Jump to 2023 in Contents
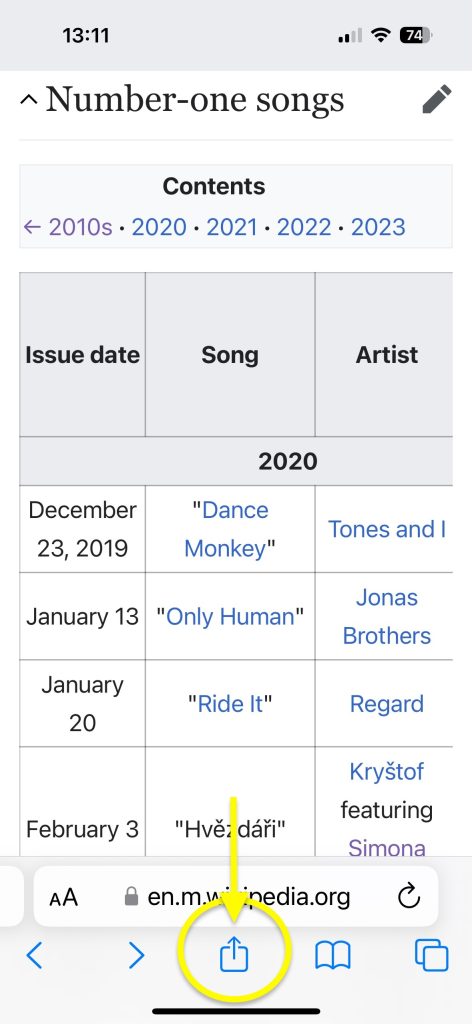This screenshot has width=472, height=1024. 378,227
